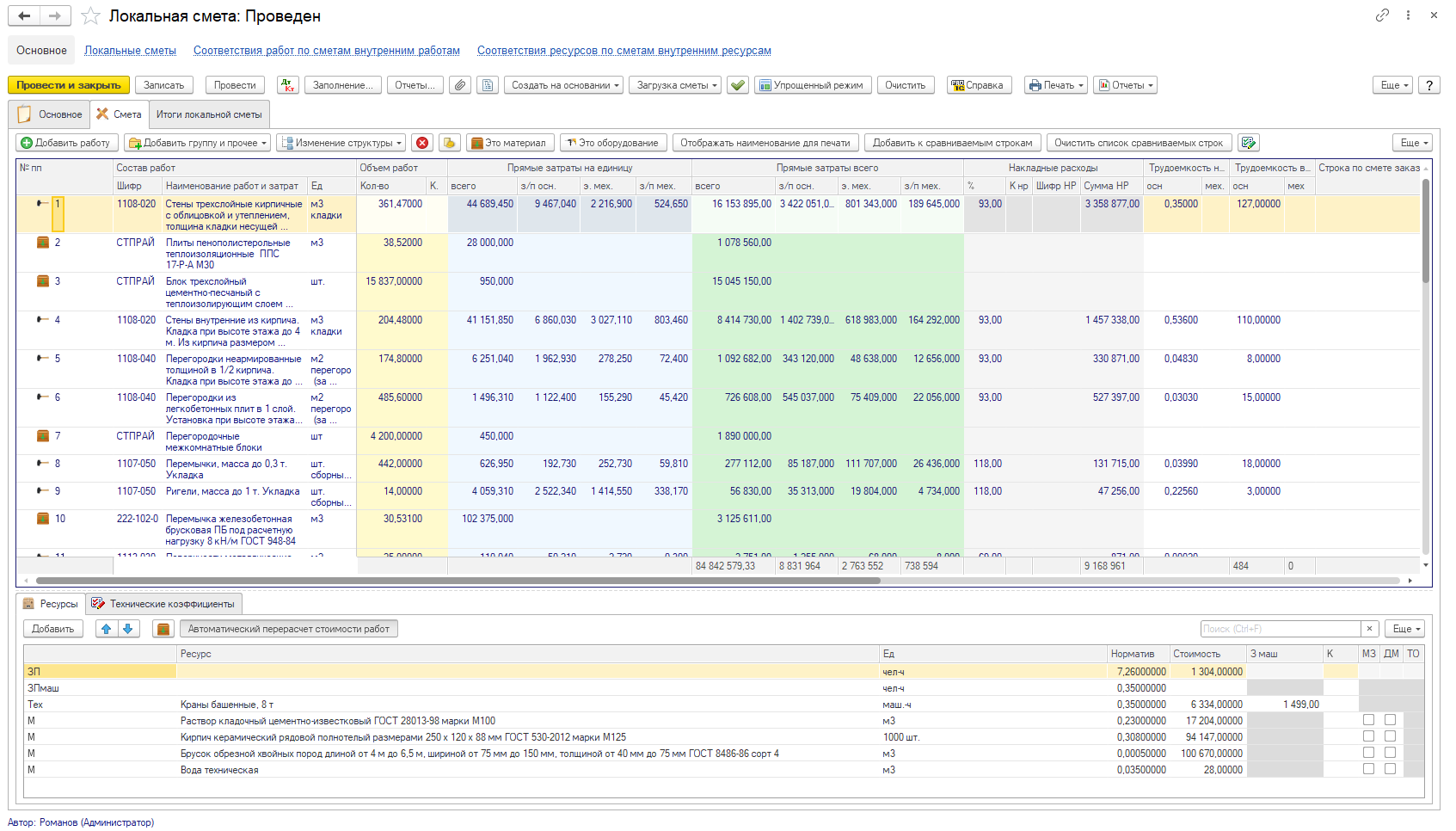Image resolution: width=1456 pixels, height=831 pixels.
Task: Toggle МЗ checkbox for Раствор кладочный row
Action: point(1368,720)
